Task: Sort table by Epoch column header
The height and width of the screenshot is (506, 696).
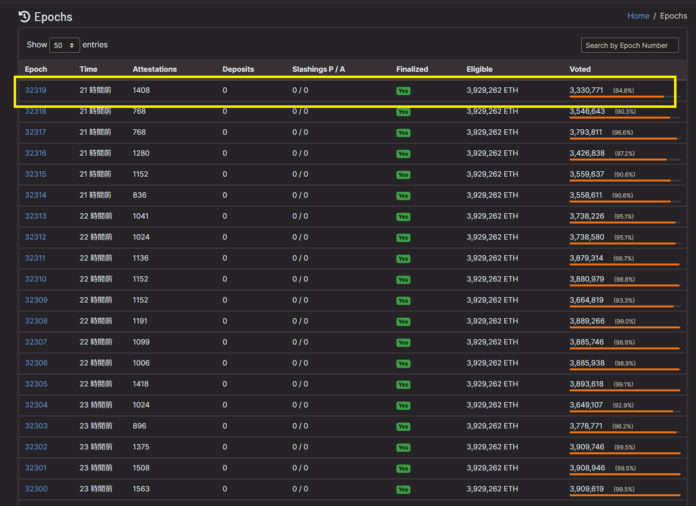Action: pos(36,69)
